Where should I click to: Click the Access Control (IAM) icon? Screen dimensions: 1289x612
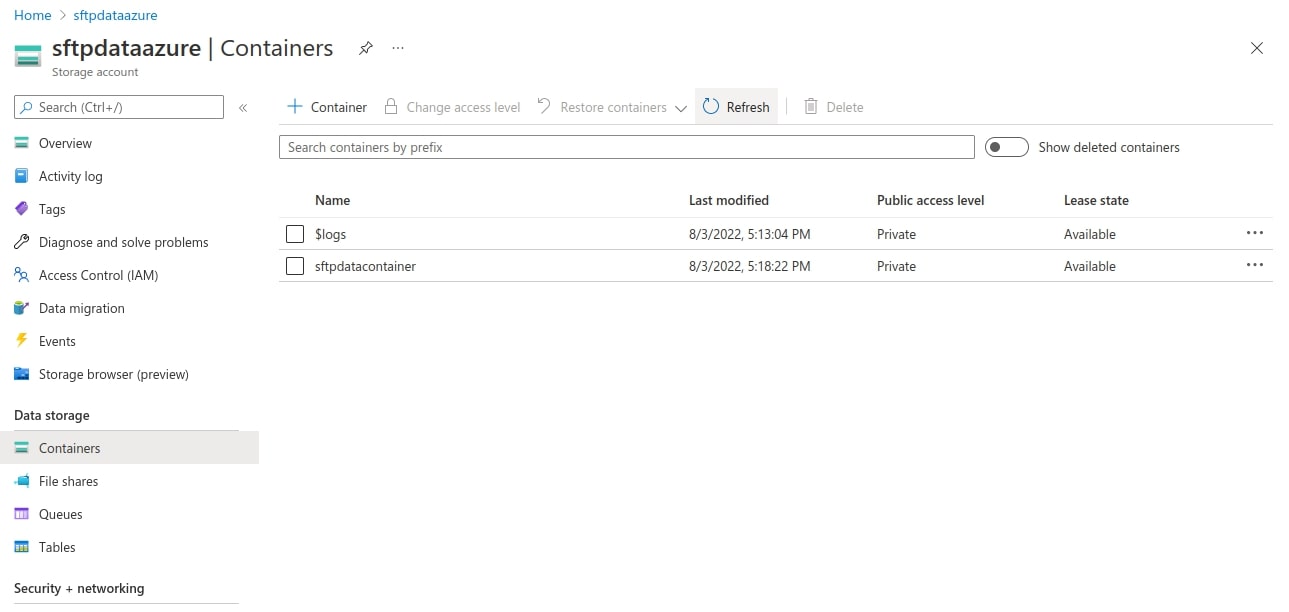click(22, 275)
